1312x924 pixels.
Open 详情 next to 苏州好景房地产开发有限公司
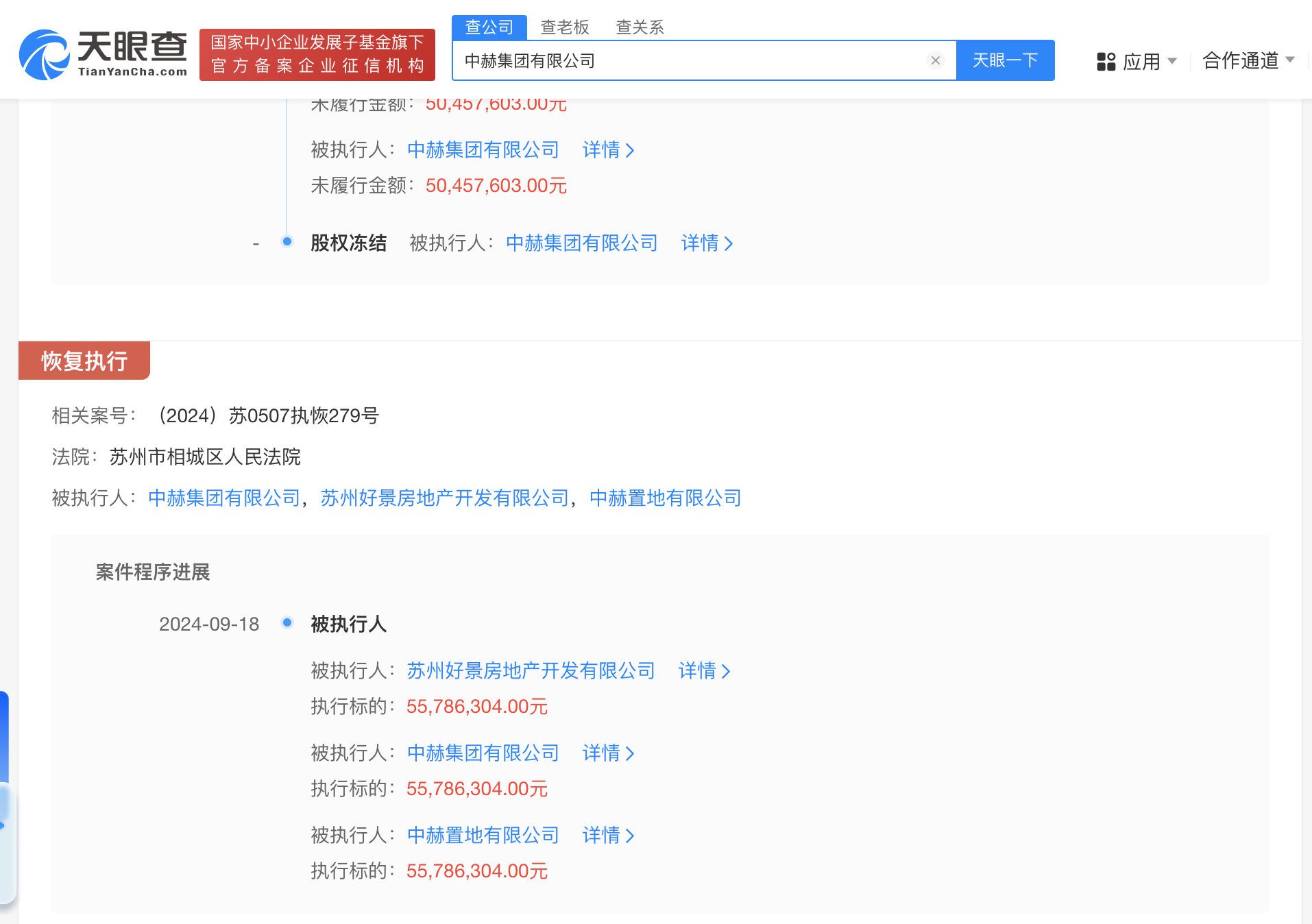coord(705,670)
